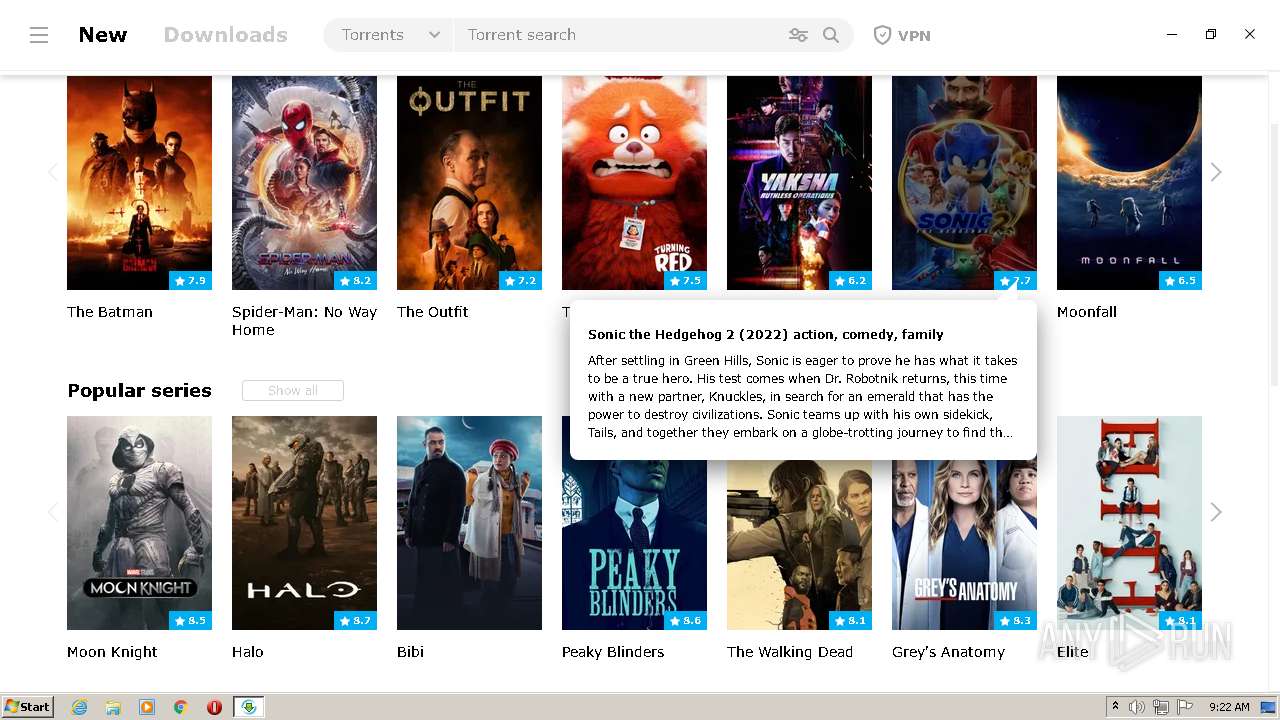Viewport: 1280px width, 720px height.
Task: Click the 8.7 rating badge on Halo
Action: click(355, 621)
